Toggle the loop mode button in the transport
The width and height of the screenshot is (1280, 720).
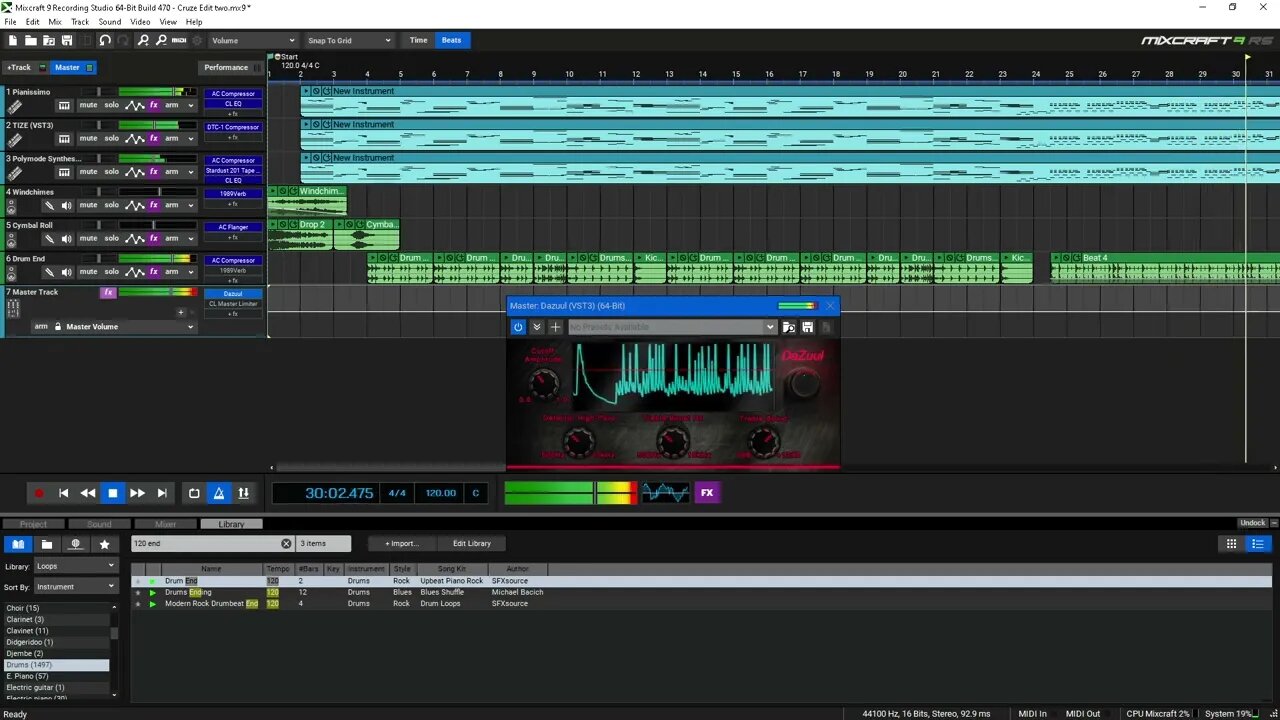pyautogui.click(x=194, y=493)
